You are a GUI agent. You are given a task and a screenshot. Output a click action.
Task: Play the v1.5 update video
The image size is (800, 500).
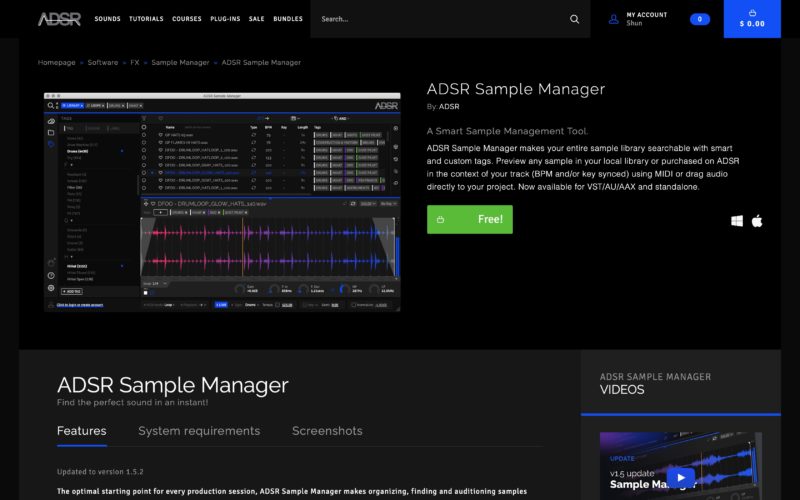680,477
